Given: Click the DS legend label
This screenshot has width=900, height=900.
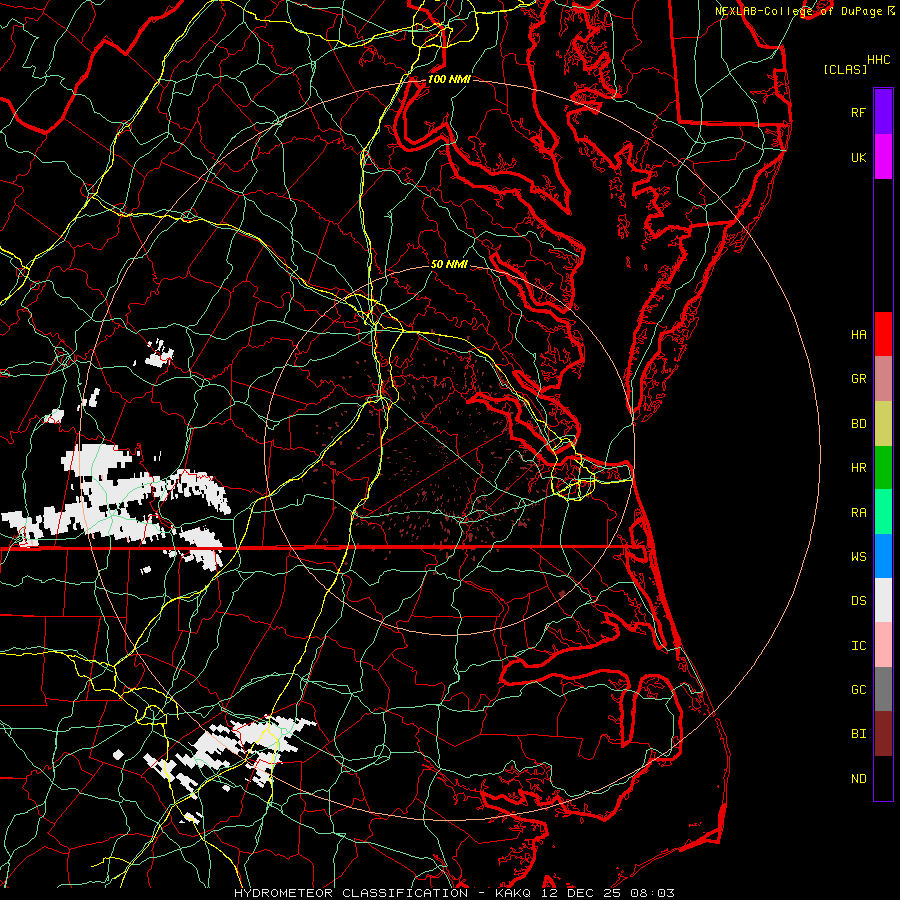Looking at the screenshot, I should click(x=858, y=600).
